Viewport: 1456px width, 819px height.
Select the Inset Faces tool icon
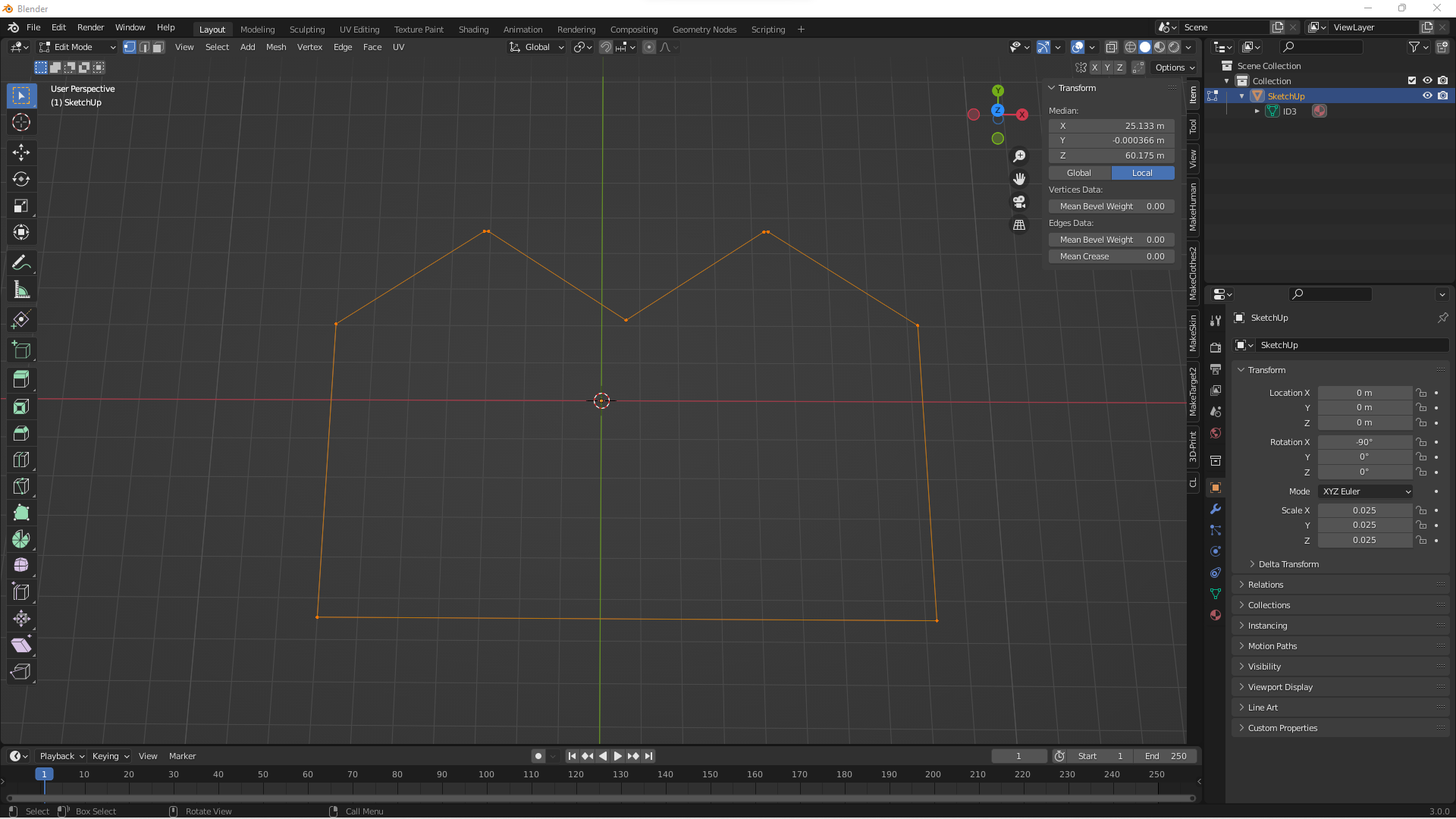[x=22, y=407]
